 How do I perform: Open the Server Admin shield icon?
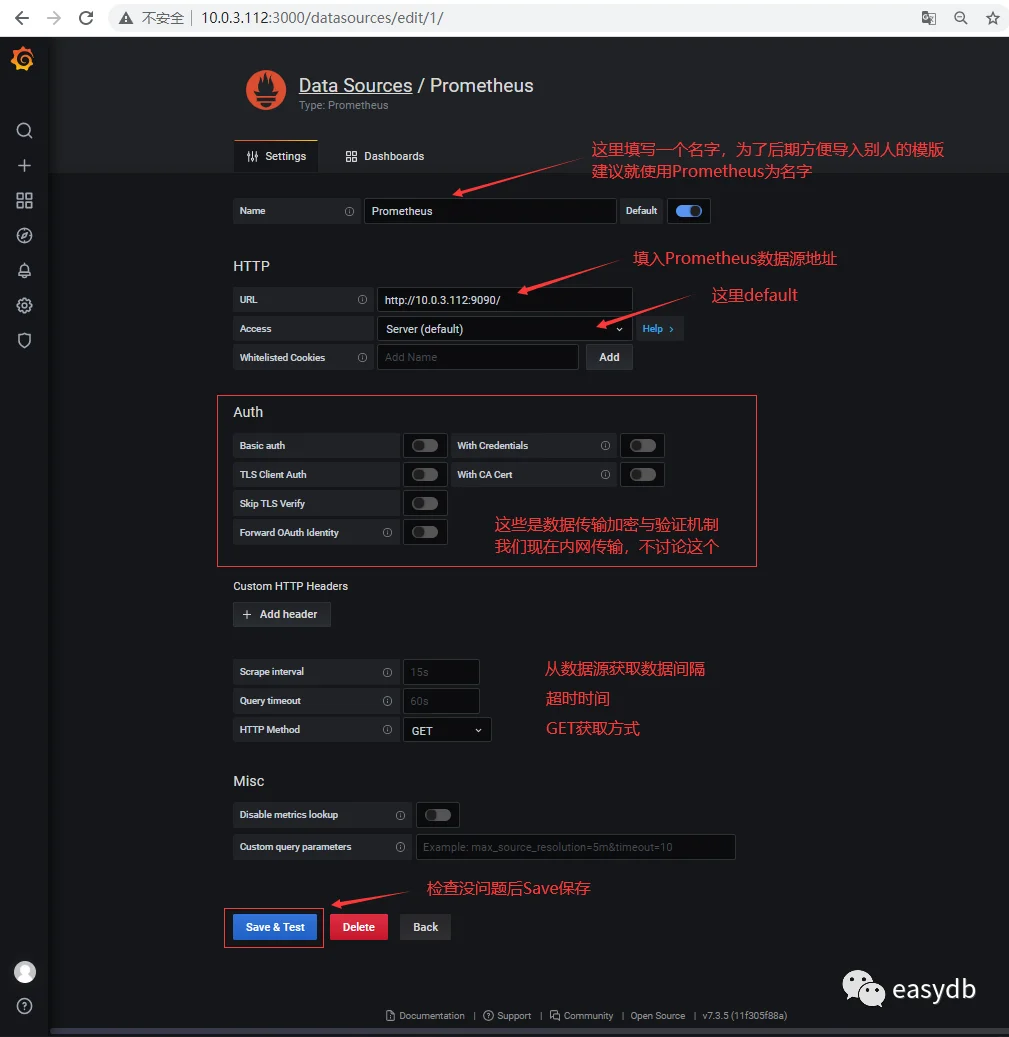pyautogui.click(x=24, y=341)
